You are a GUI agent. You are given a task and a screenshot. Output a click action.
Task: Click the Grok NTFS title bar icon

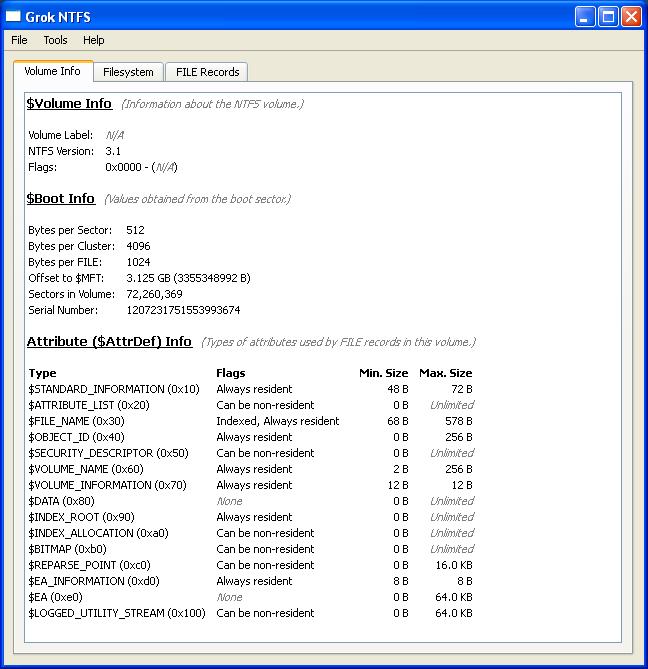[14, 16]
